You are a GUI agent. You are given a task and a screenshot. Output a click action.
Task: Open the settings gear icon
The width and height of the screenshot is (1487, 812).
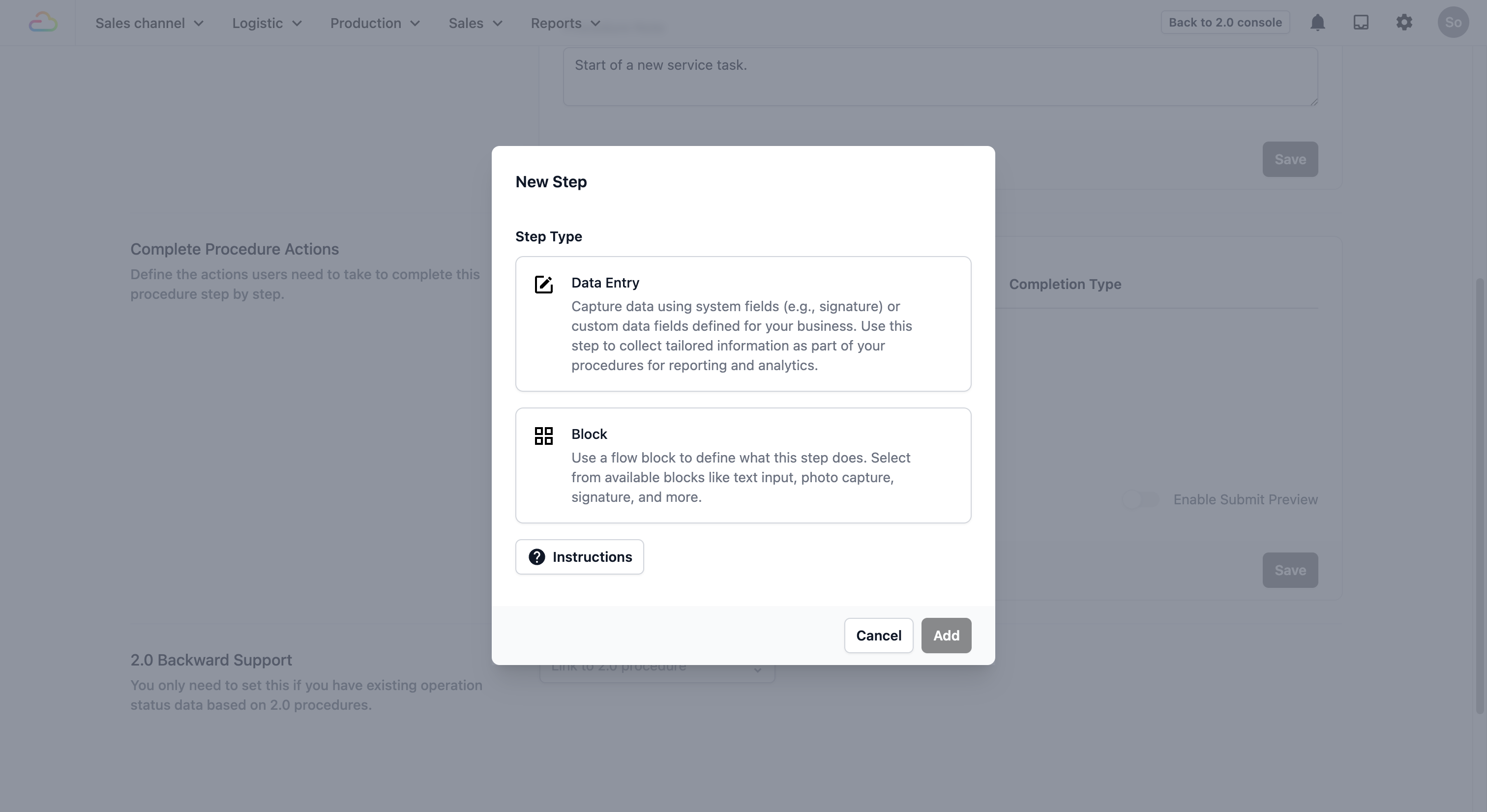1404,23
